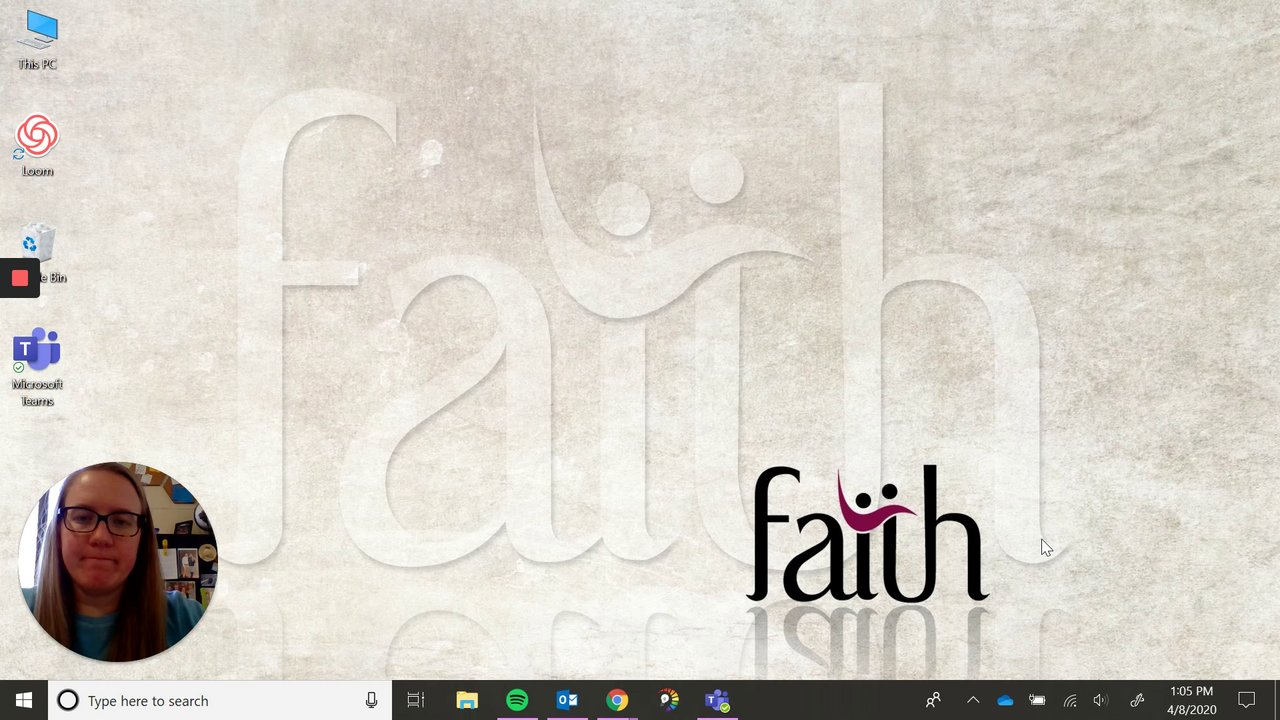Viewport: 1280px width, 720px height.
Task: Open Task View from the taskbar
Action: pos(416,701)
